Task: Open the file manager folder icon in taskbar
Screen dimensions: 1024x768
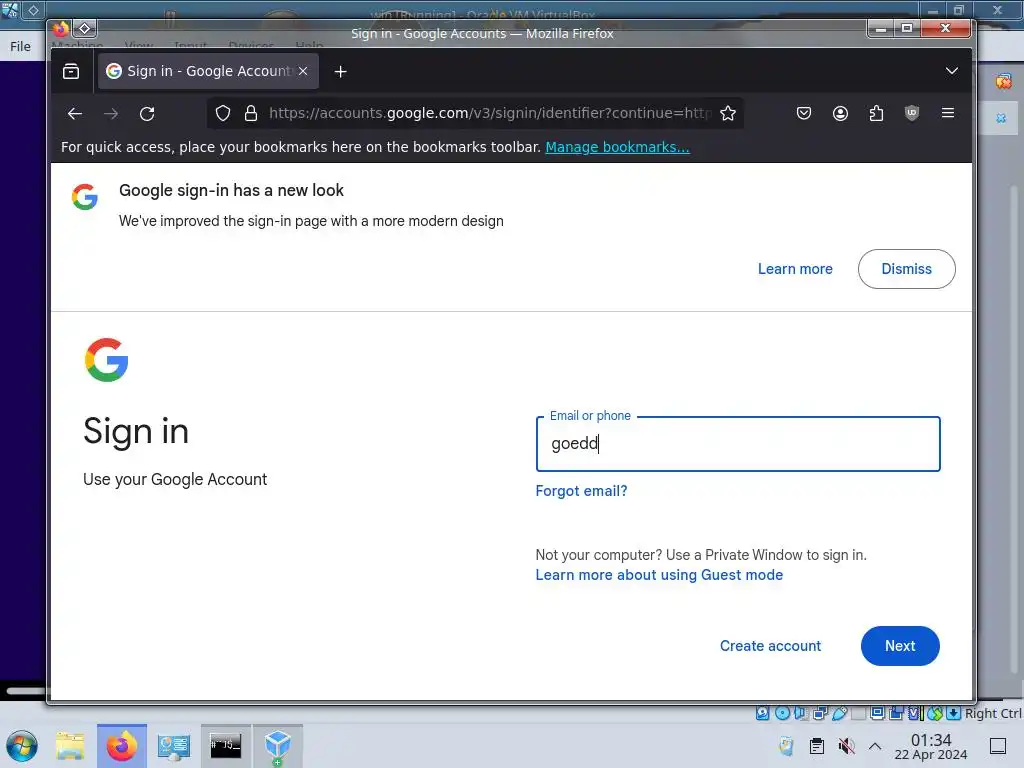Action: [70, 746]
